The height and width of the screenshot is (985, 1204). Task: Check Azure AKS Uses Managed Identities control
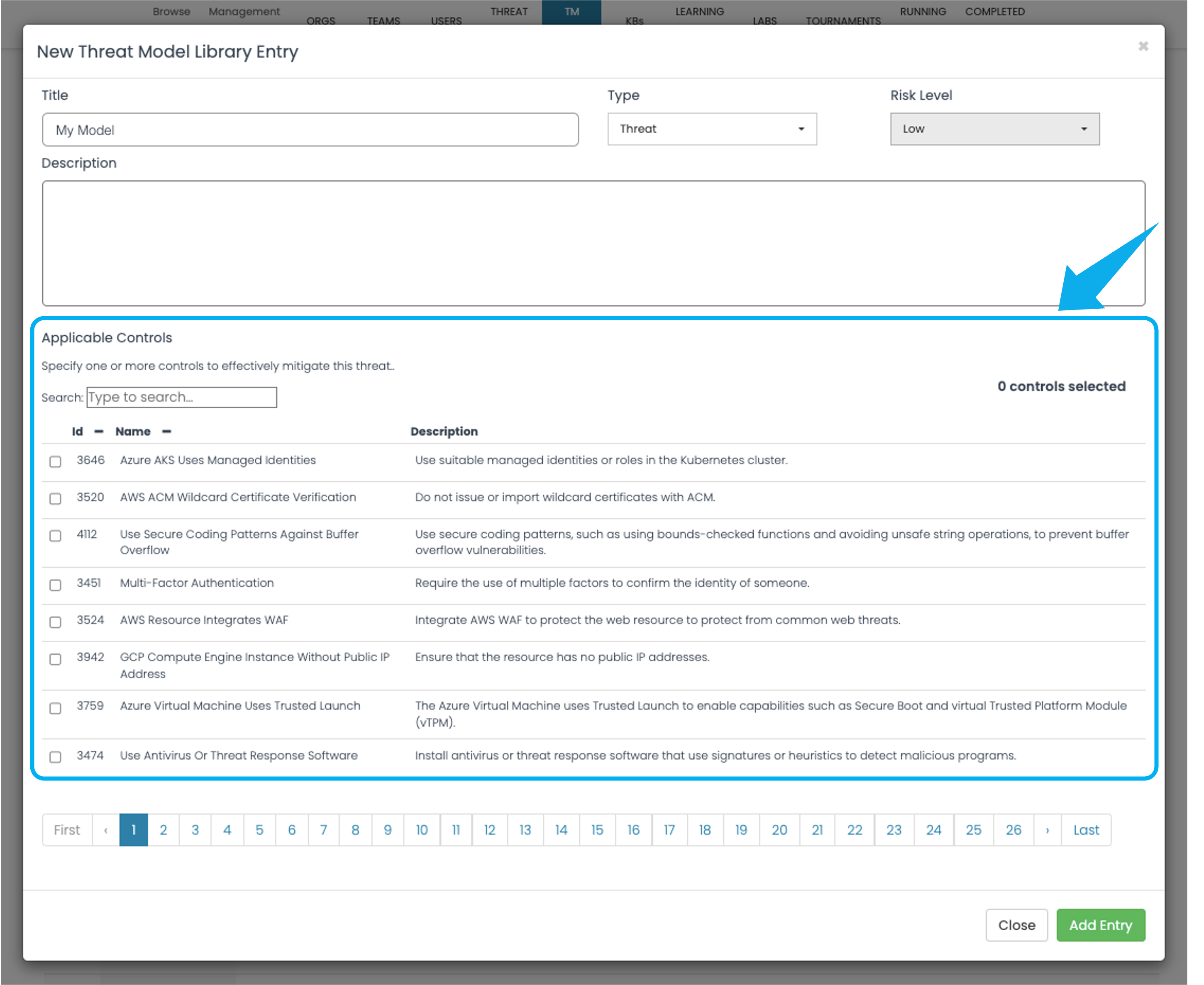55,461
